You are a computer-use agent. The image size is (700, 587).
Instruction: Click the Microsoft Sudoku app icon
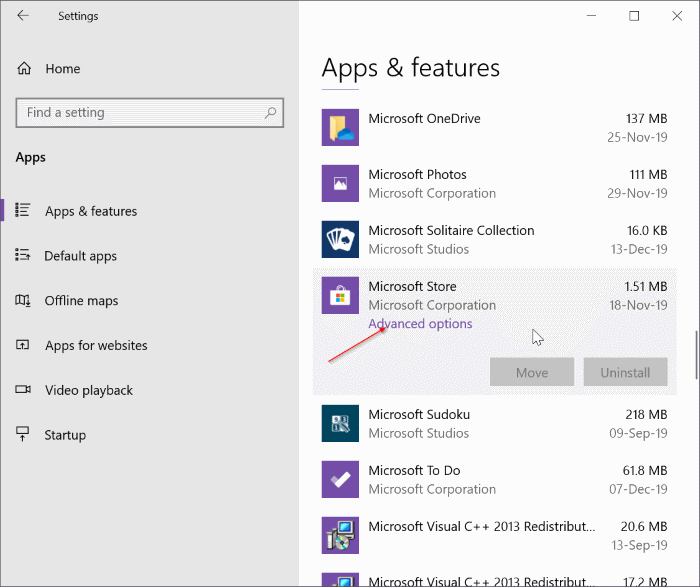tap(340, 423)
